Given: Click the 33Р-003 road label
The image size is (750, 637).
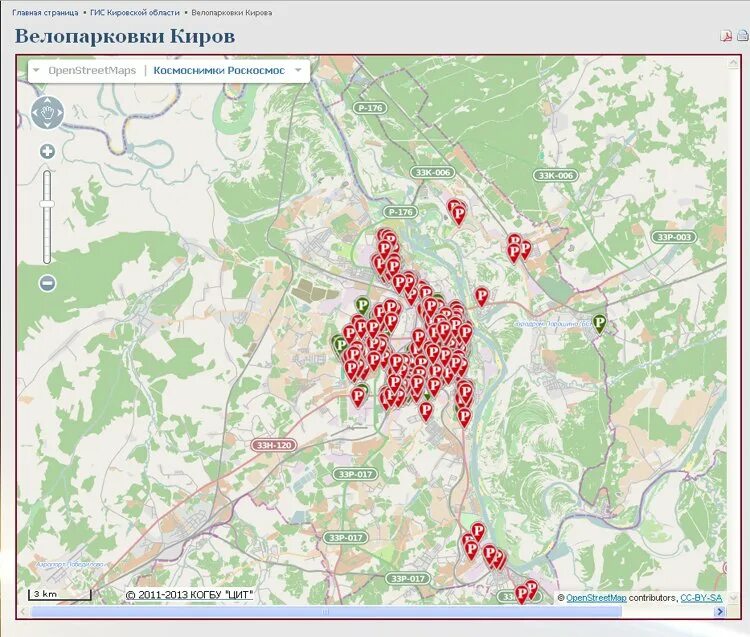Looking at the screenshot, I should coord(674,237).
